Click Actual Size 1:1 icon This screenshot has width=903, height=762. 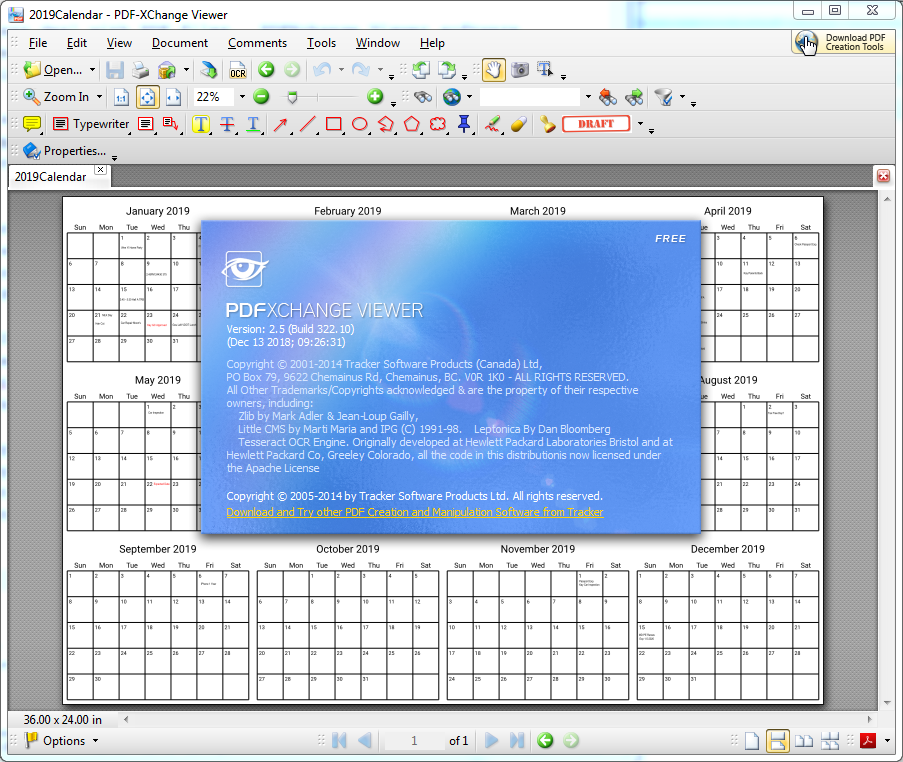121,97
